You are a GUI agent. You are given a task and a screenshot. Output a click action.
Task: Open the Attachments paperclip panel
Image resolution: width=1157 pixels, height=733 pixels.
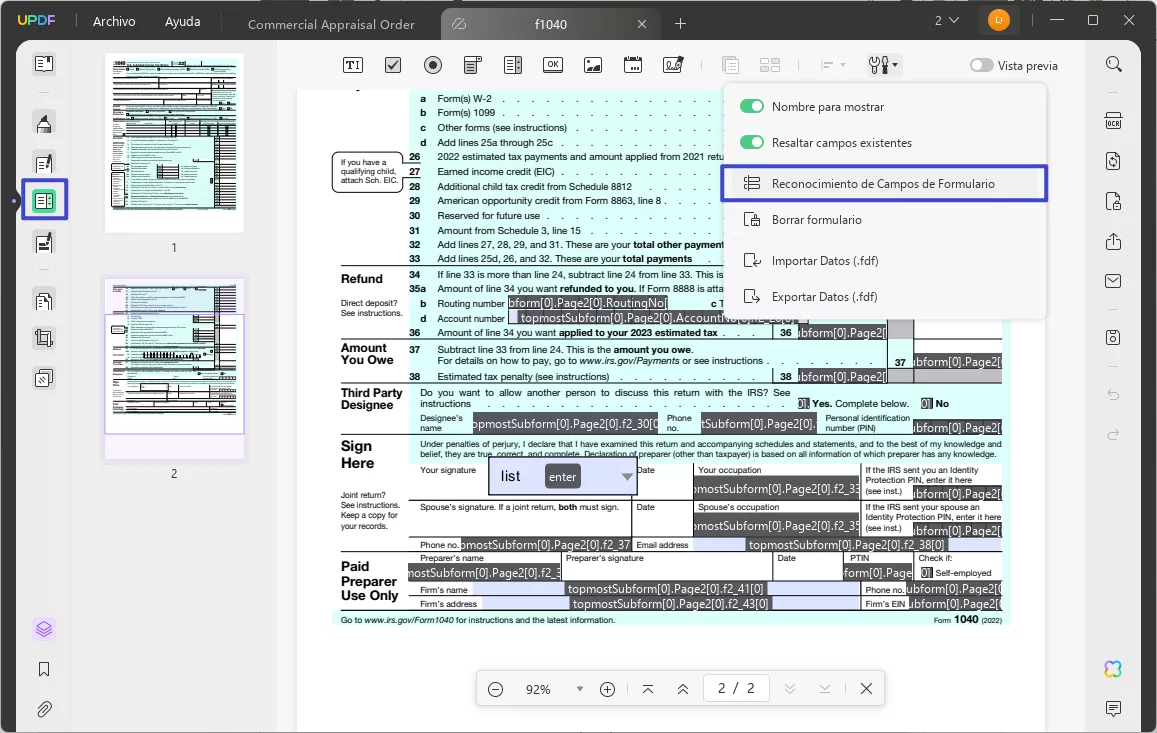point(44,709)
